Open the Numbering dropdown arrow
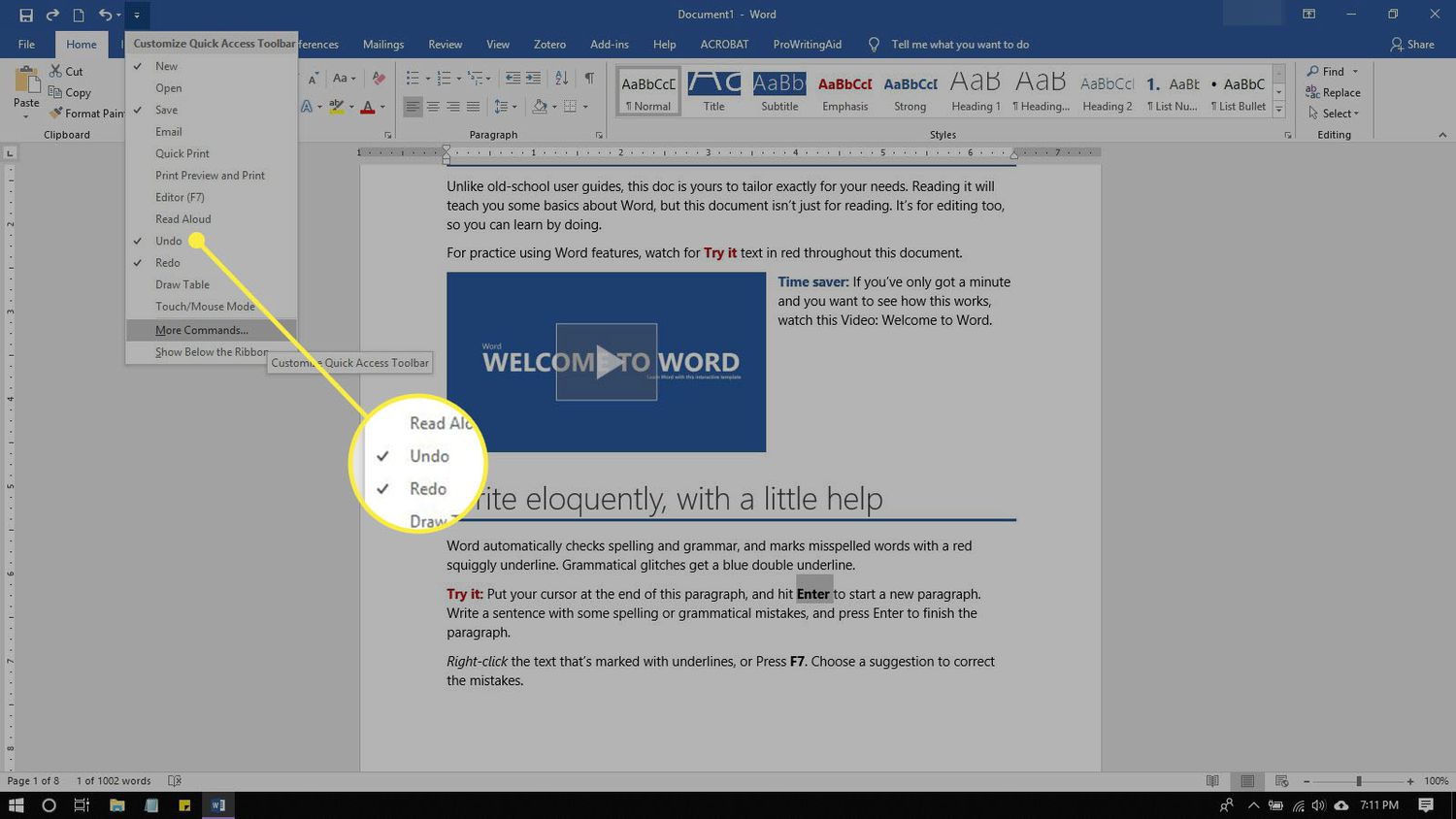This screenshot has width=1456, height=819. [x=457, y=79]
